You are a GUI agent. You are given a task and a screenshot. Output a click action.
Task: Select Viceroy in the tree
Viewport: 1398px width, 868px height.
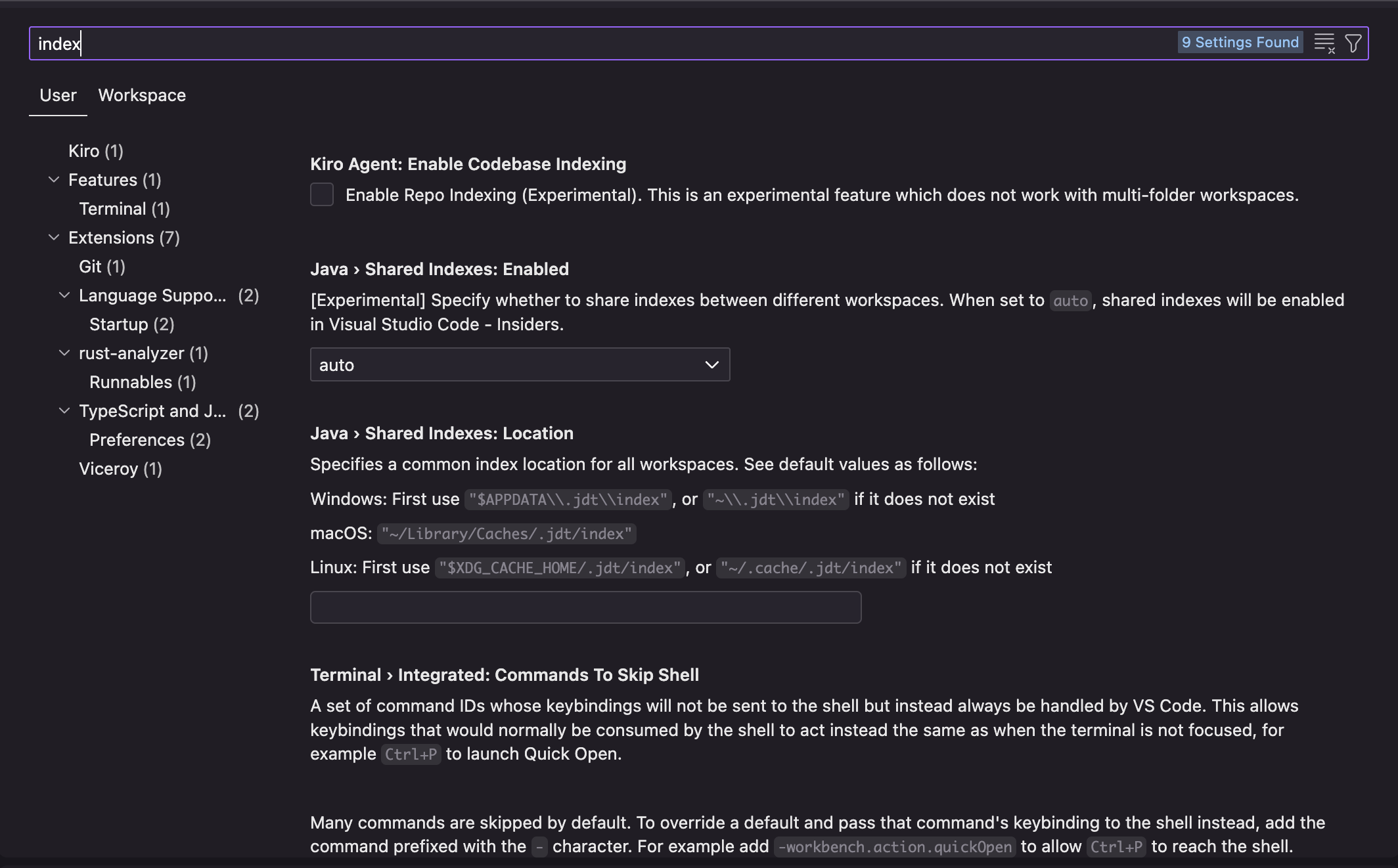pyautogui.click(x=120, y=468)
